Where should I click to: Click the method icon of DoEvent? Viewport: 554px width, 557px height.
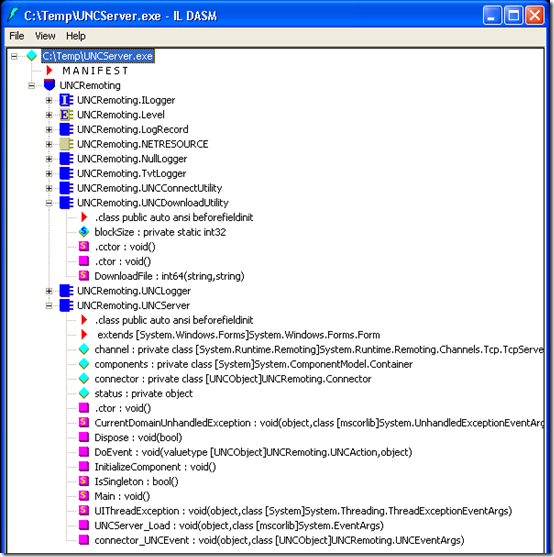tap(84, 452)
